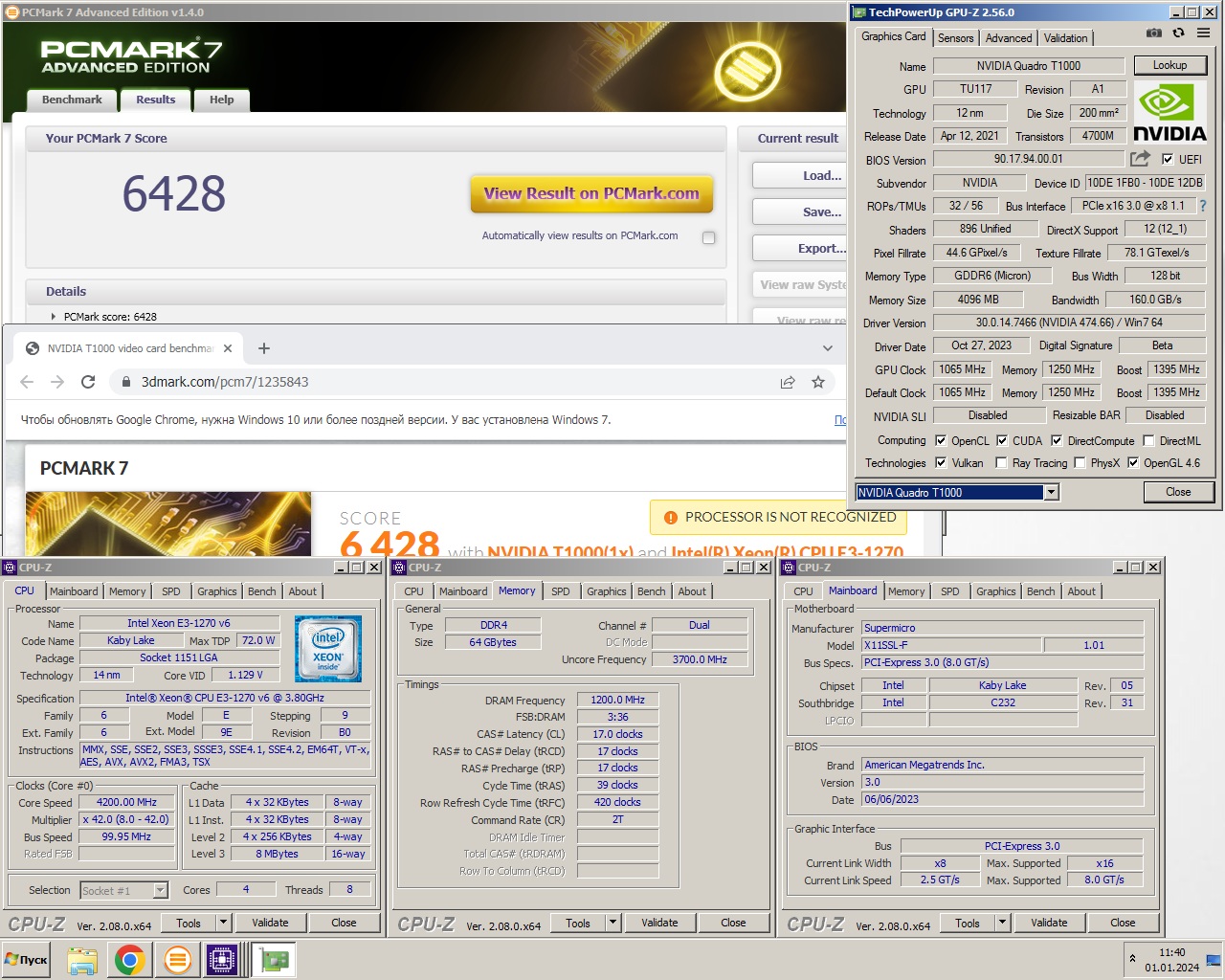Open PCMark 7 orange taskbar icon
This screenshot has width=1225, height=980.
pos(176,960)
